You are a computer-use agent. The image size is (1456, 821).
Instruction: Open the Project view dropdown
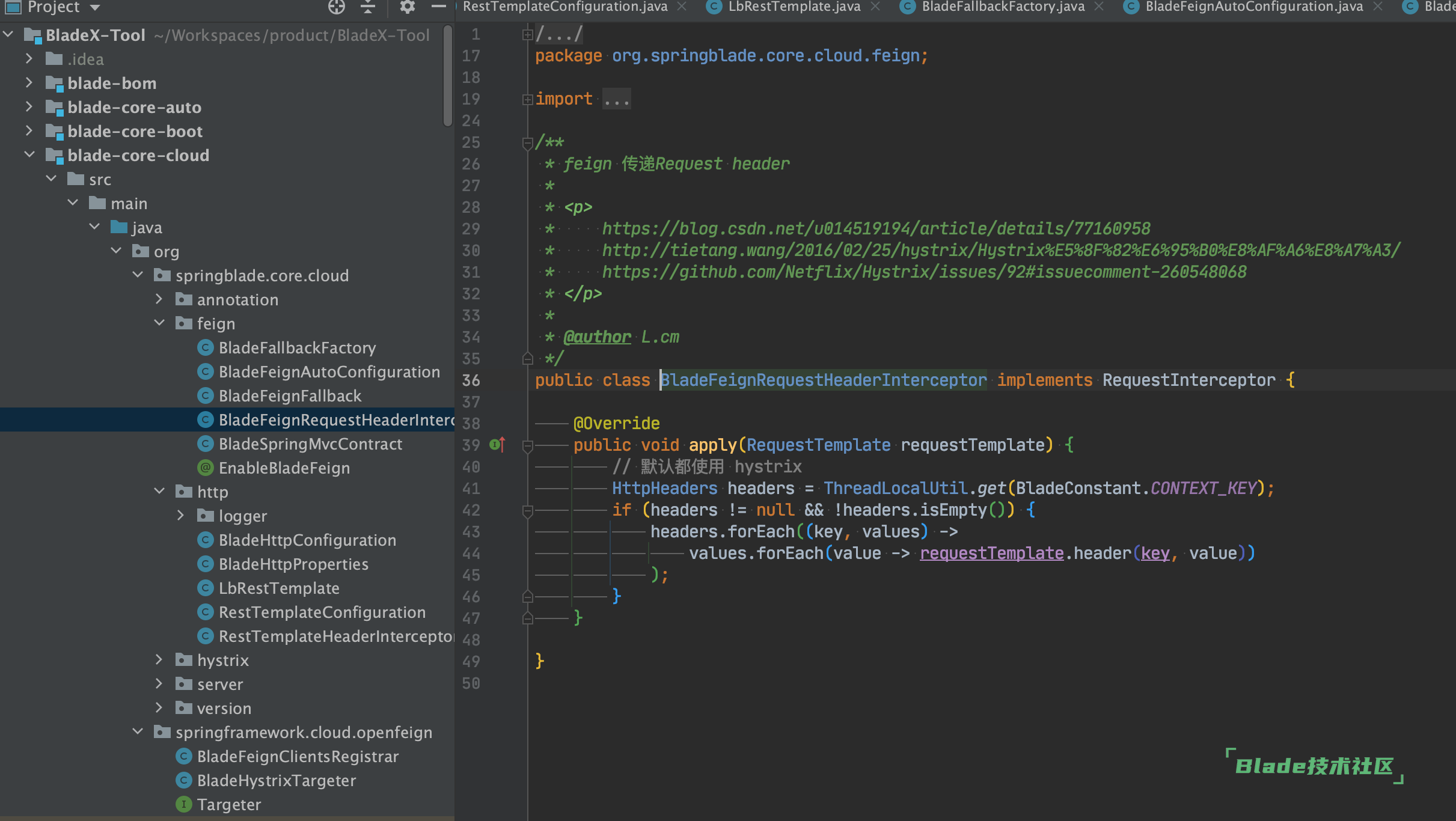click(x=95, y=7)
